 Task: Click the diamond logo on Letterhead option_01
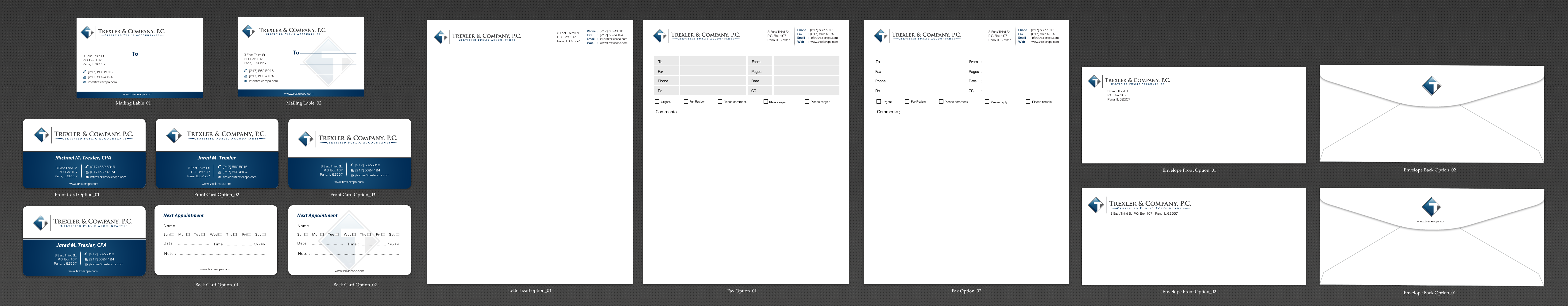tap(441, 37)
